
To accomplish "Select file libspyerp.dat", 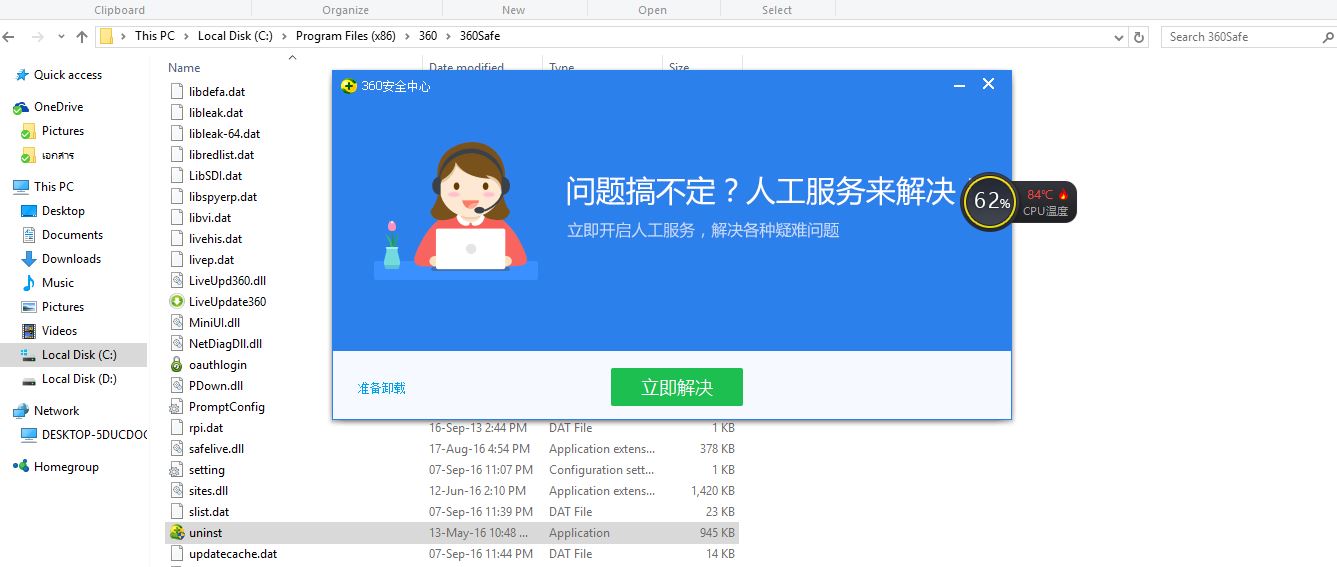I will [x=223, y=197].
